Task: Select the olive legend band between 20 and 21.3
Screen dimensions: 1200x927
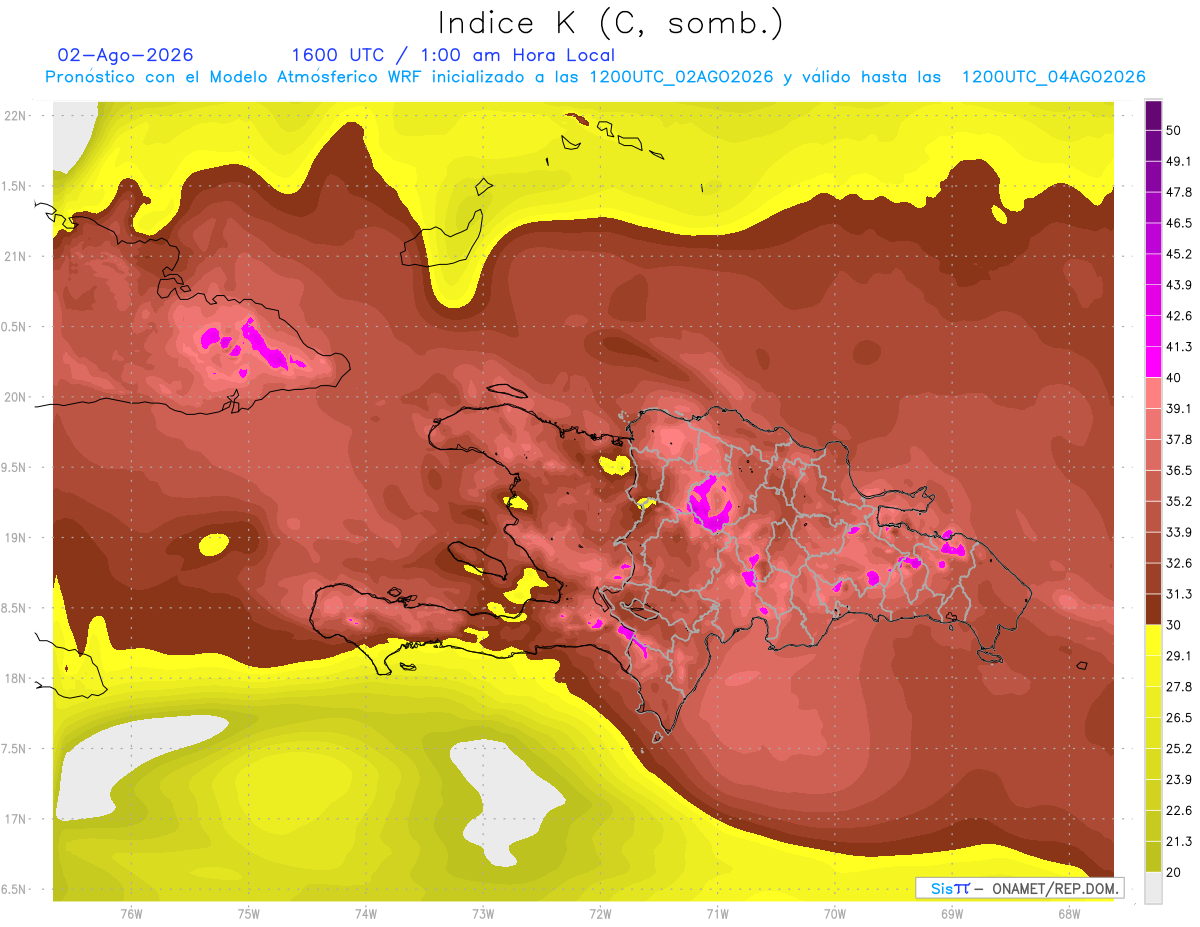Action: (x=1153, y=856)
